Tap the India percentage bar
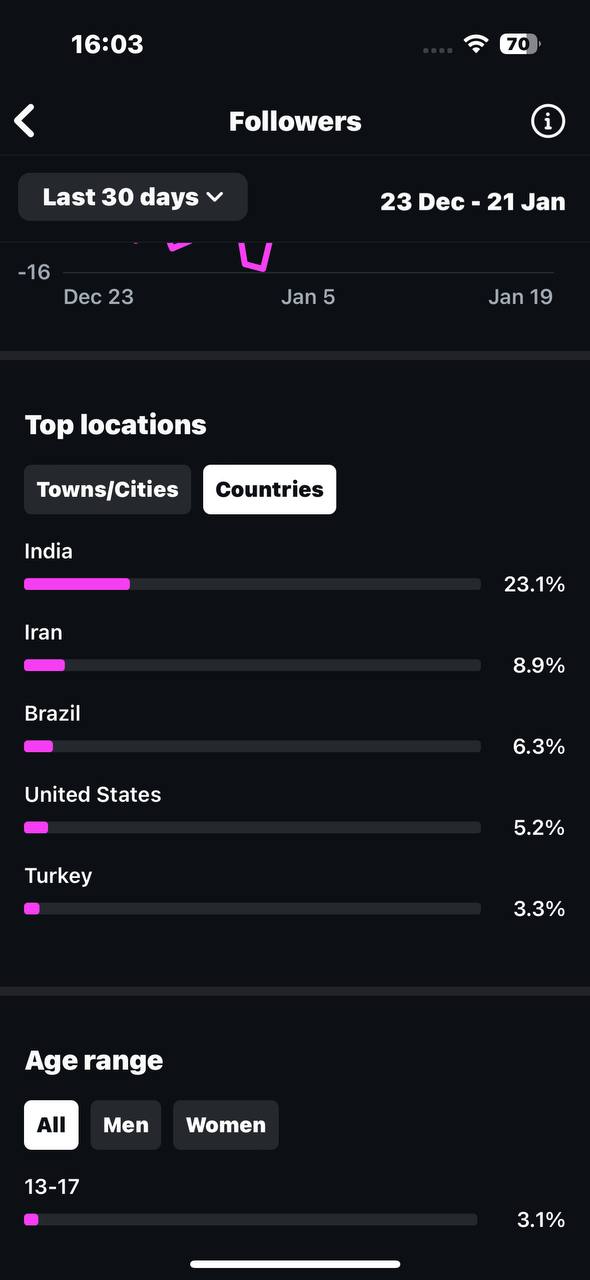 click(252, 584)
